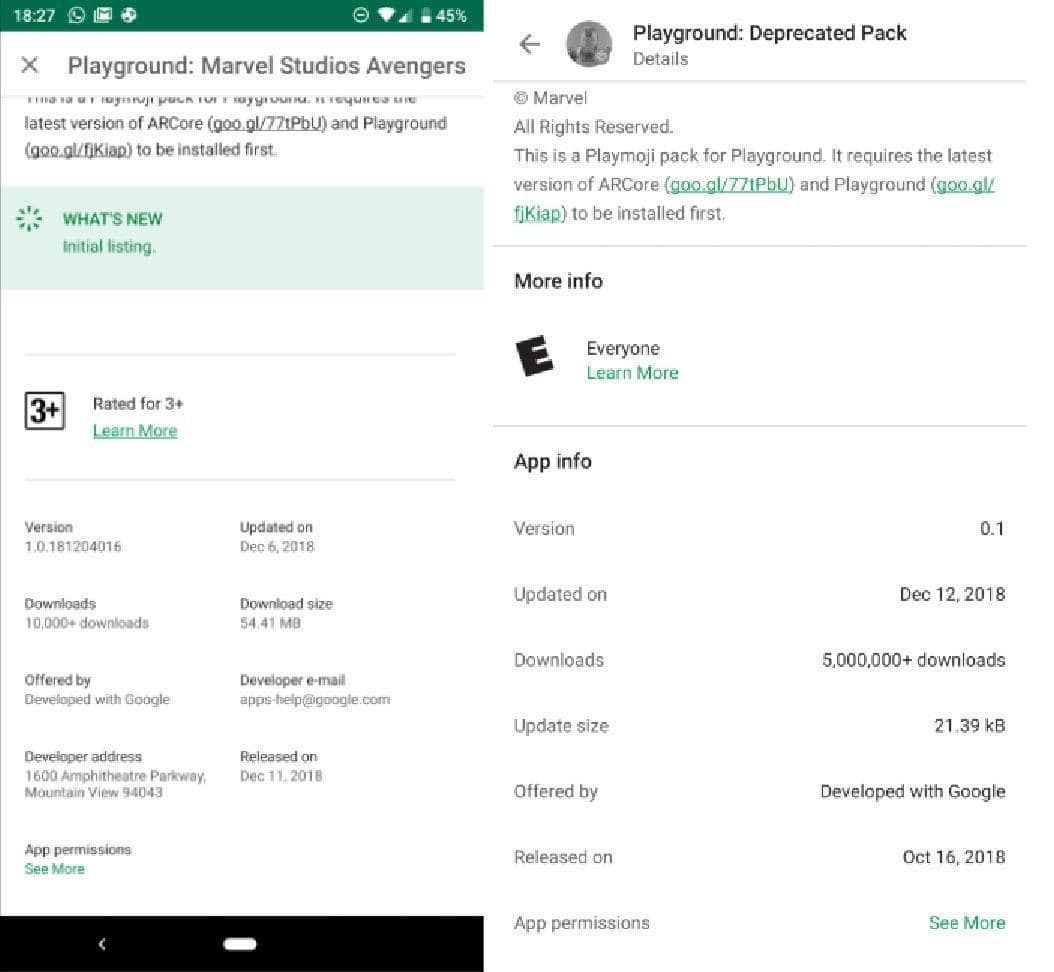Select 'Dec 11, 2018' released date

pyautogui.click(x=281, y=776)
